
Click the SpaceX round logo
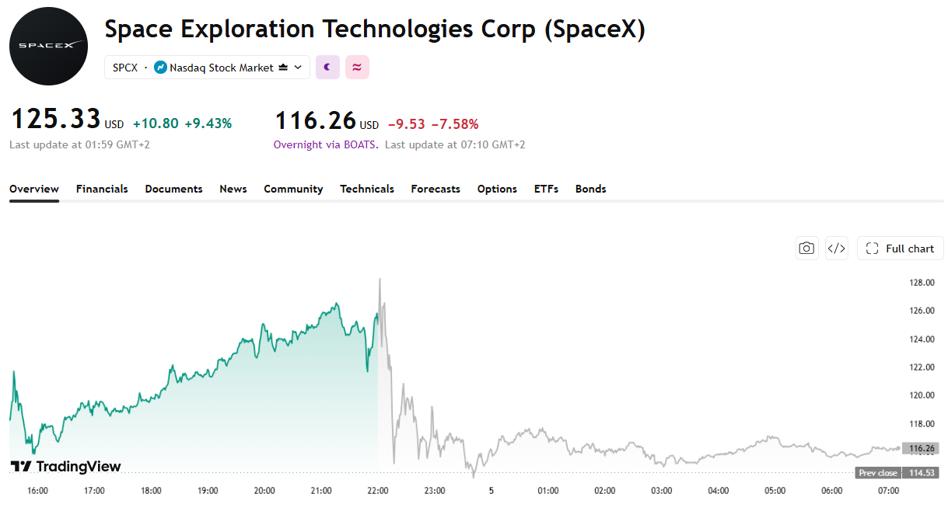click(48, 46)
